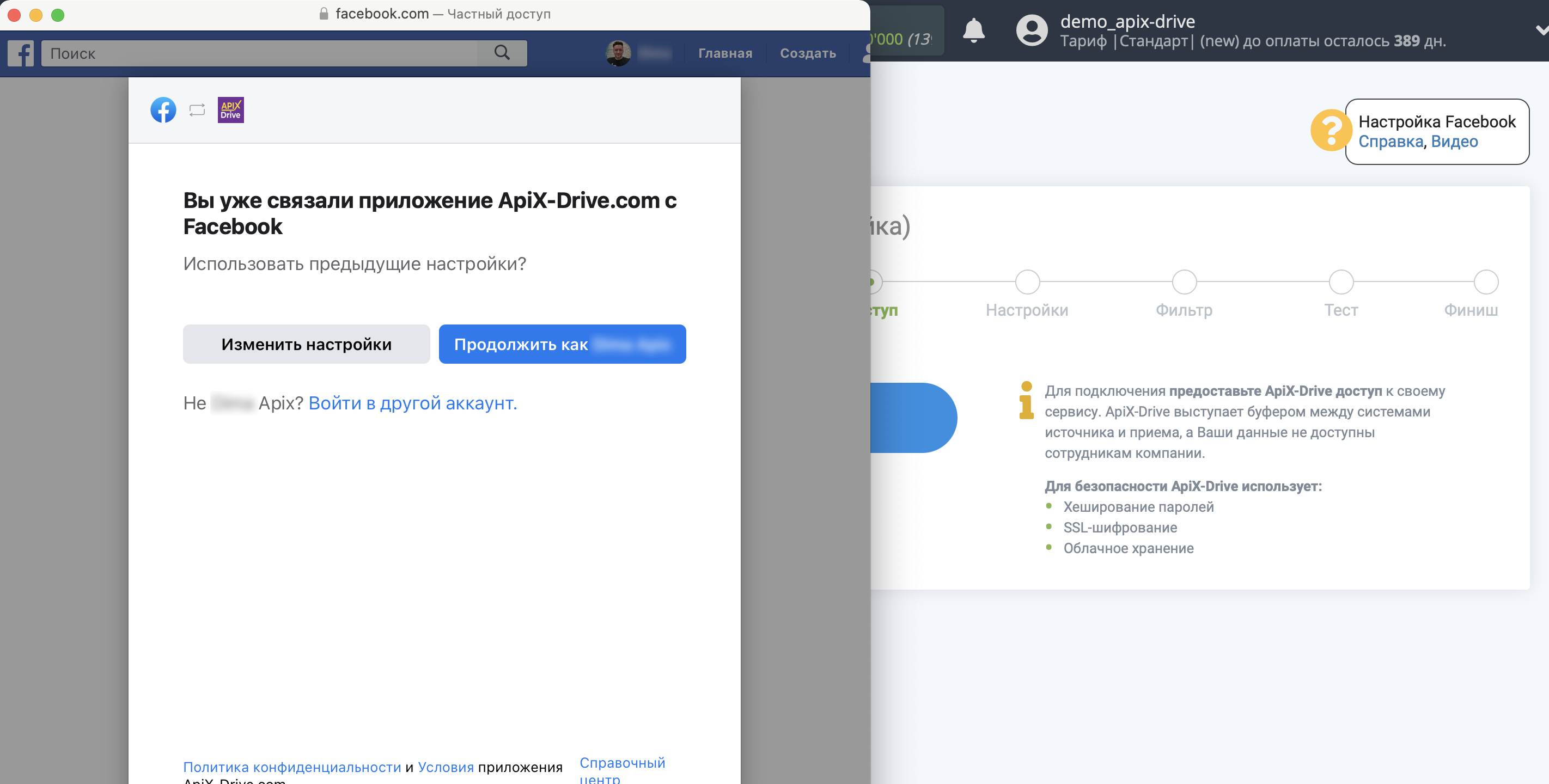
Task: Click the arrows exchange icon between logos
Action: tap(197, 110)
